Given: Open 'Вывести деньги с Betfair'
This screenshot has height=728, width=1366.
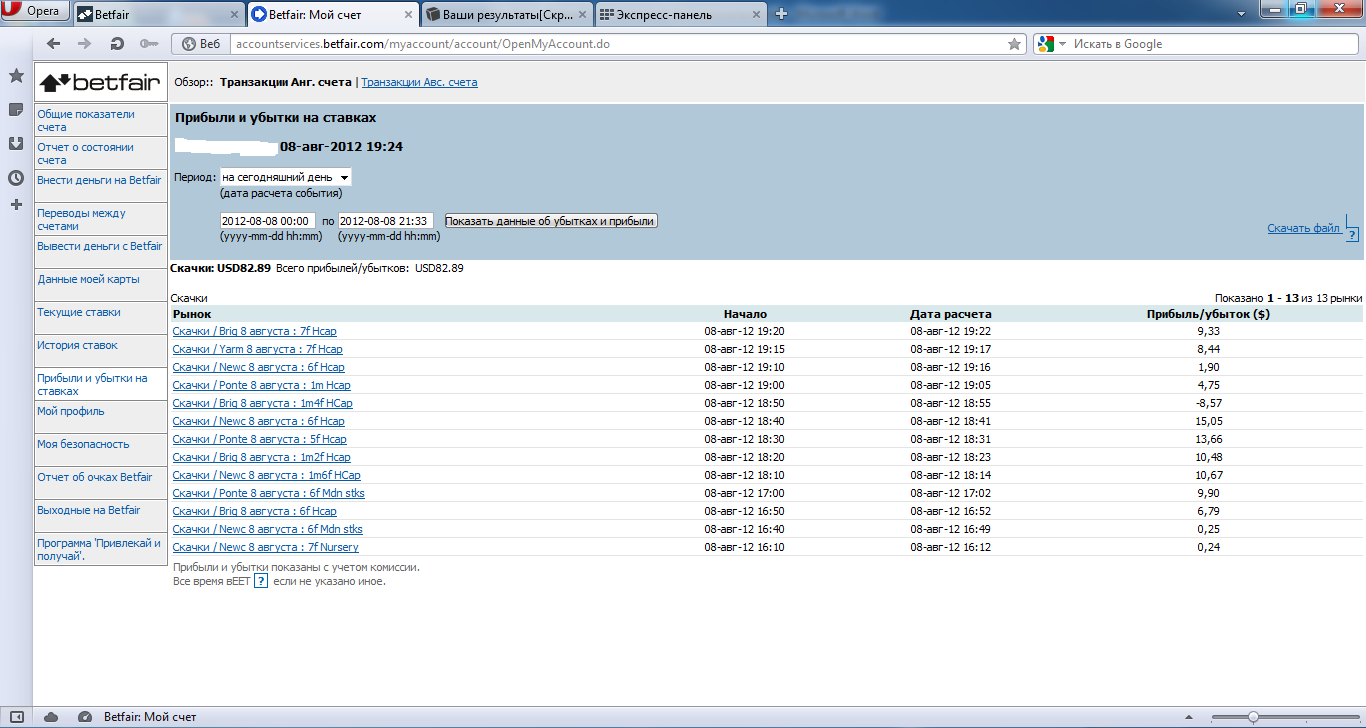Looking at the screenshot, I should point(100,252).
